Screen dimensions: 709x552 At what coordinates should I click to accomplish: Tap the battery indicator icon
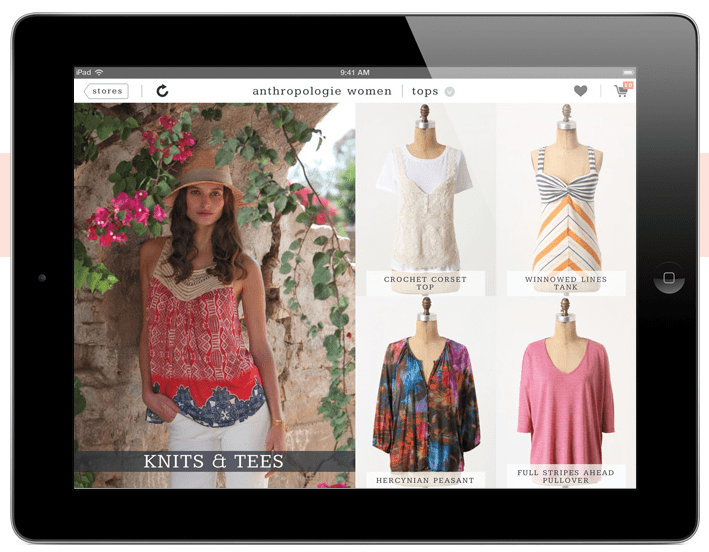pyautogui.click(x=629, y=72)
